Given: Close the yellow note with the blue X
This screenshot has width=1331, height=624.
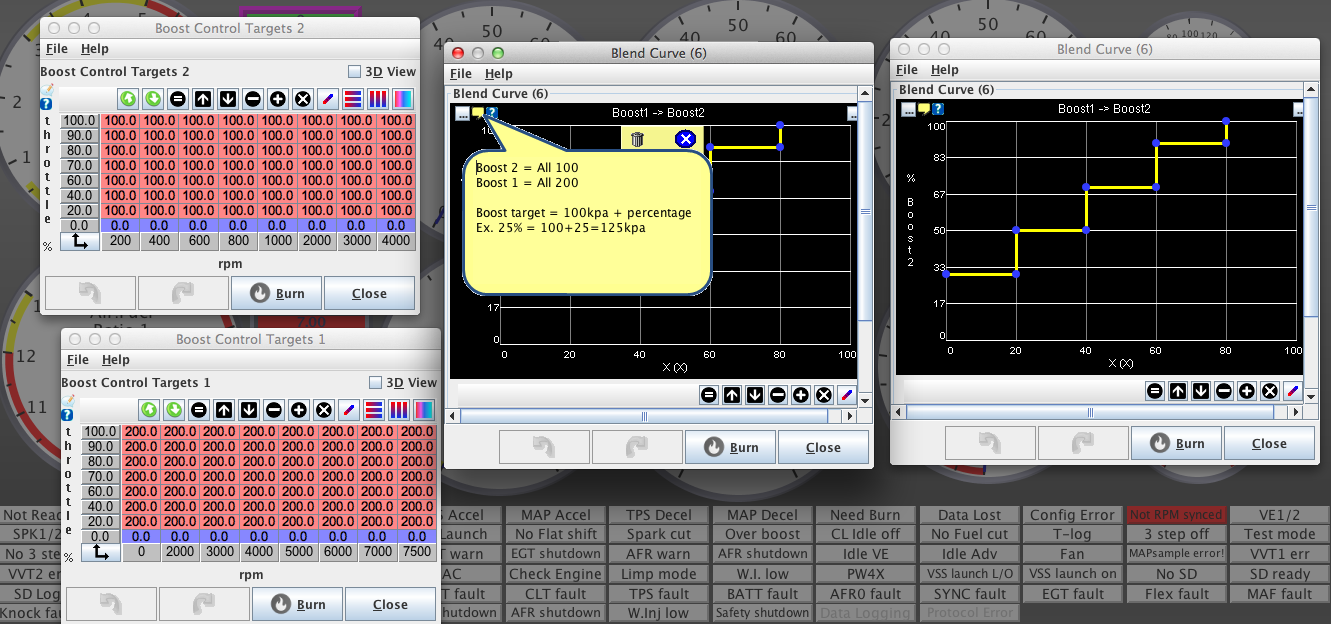Looking at the screenshot, I should 685,139.
